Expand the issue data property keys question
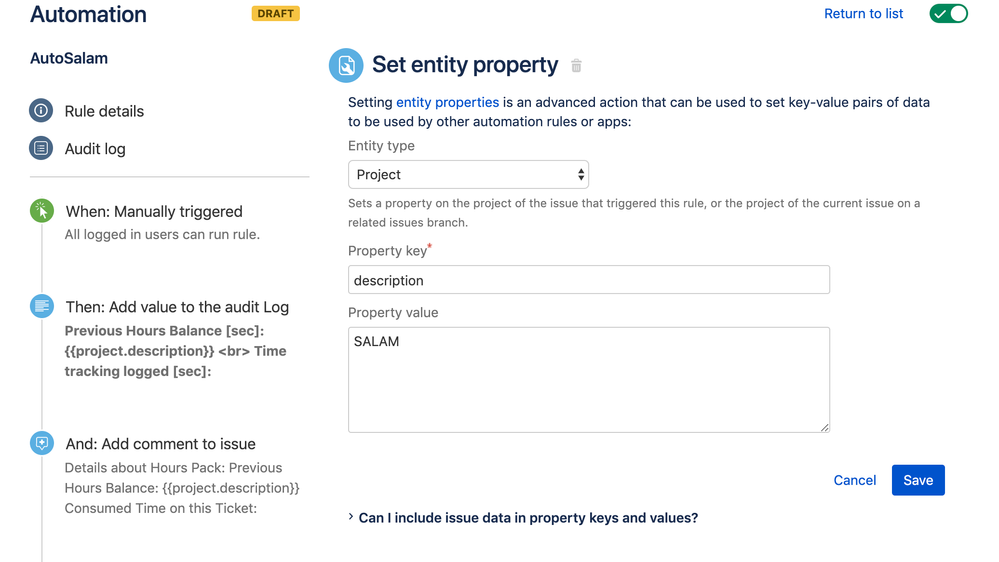Screen dimensions: 999x562 pyautogui.click(x=528, y=518)
